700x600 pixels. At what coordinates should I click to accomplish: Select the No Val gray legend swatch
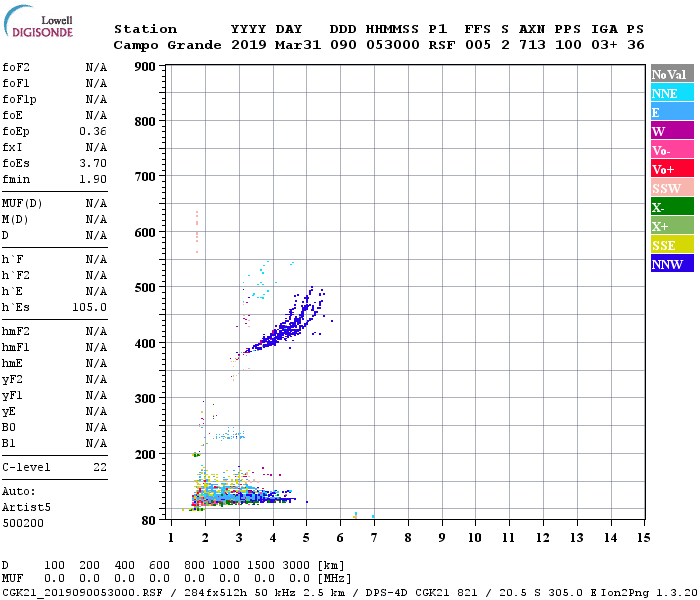672,74
